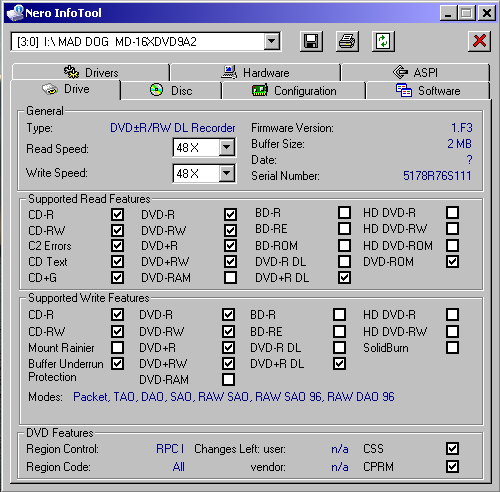
Task: Toggle CD Text checkbox
Action: [117, 262]
